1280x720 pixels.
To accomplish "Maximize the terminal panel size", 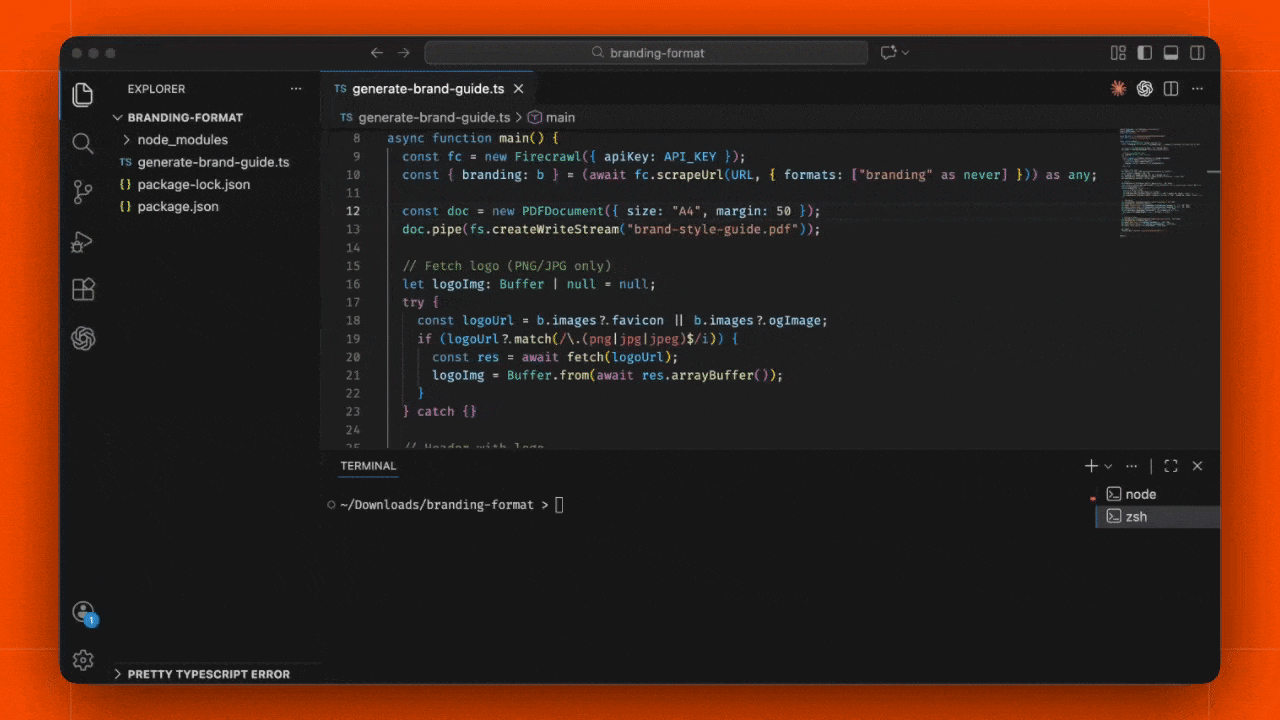I will click(x=1171, y=466).
